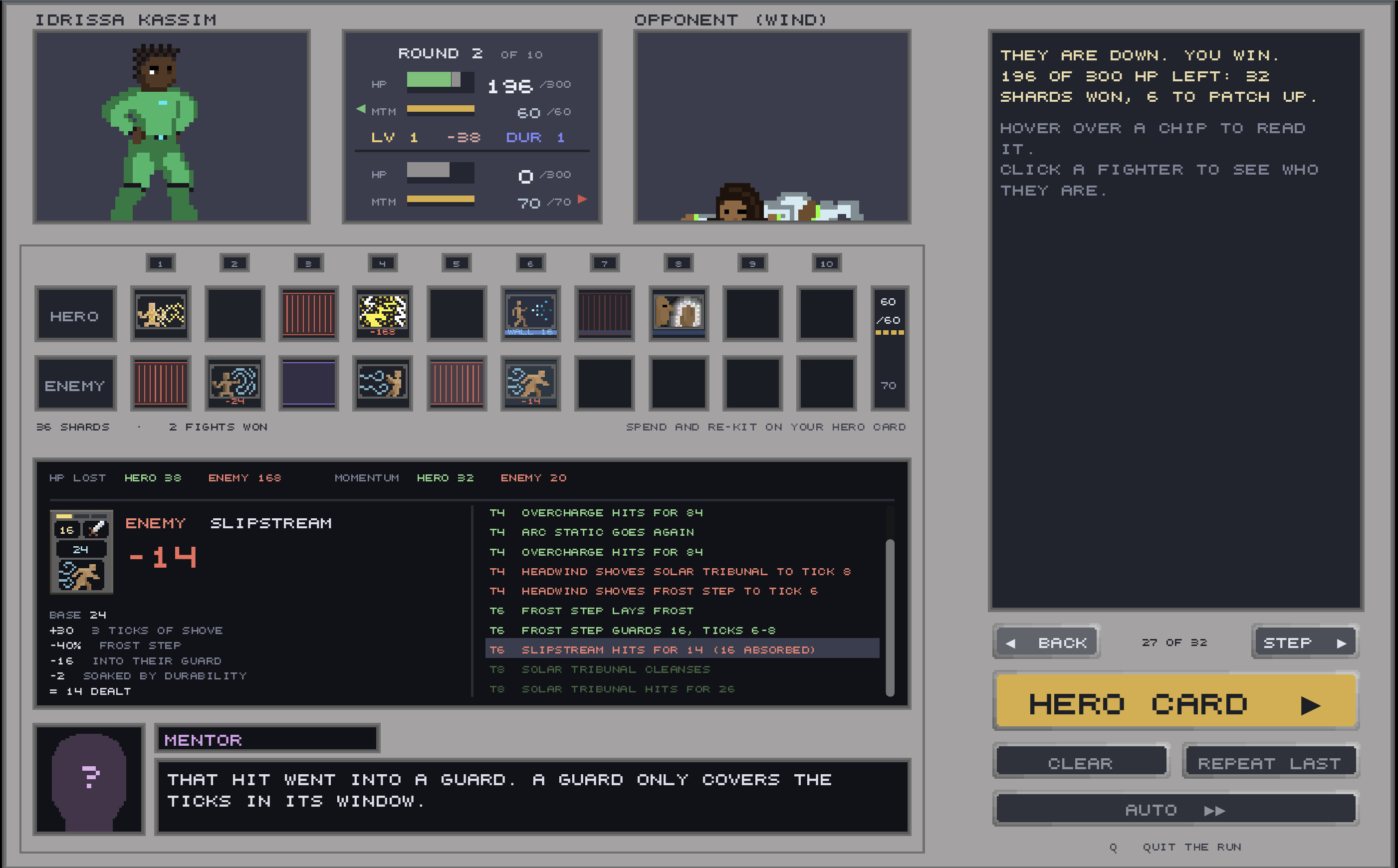Step back with the Back button
This screenshot has width=1398, height=868.
[x=1046, y=642]
